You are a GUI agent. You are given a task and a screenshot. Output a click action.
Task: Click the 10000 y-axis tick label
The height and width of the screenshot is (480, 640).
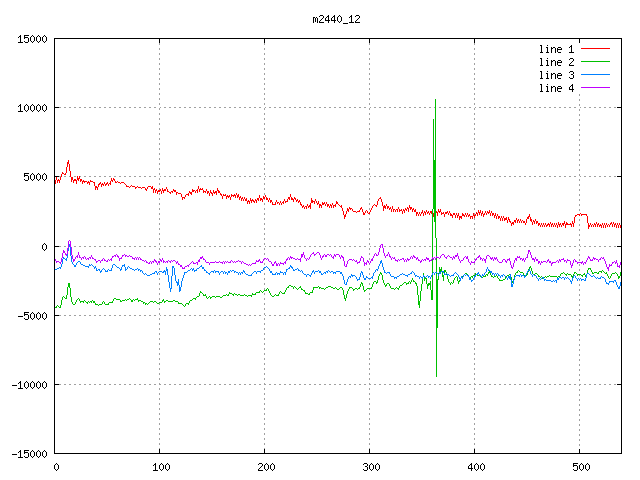coord(32,108)
